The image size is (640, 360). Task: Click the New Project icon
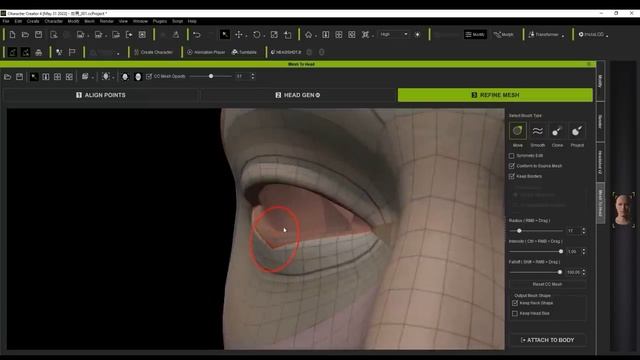12,35
